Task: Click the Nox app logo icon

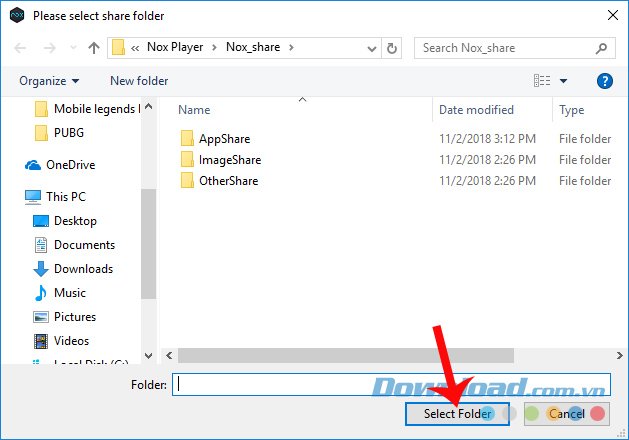Action: coord(16,16)
